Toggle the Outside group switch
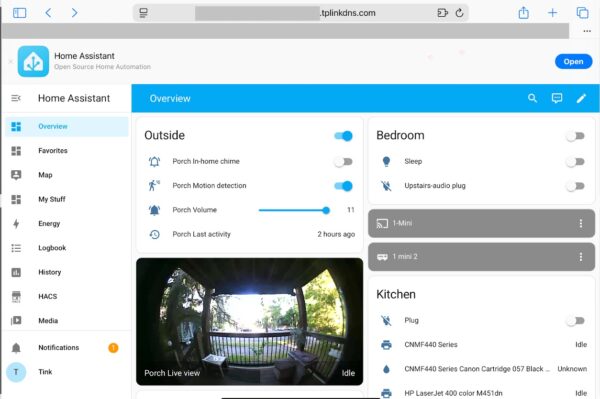600x399 pixels. [343, 136]
